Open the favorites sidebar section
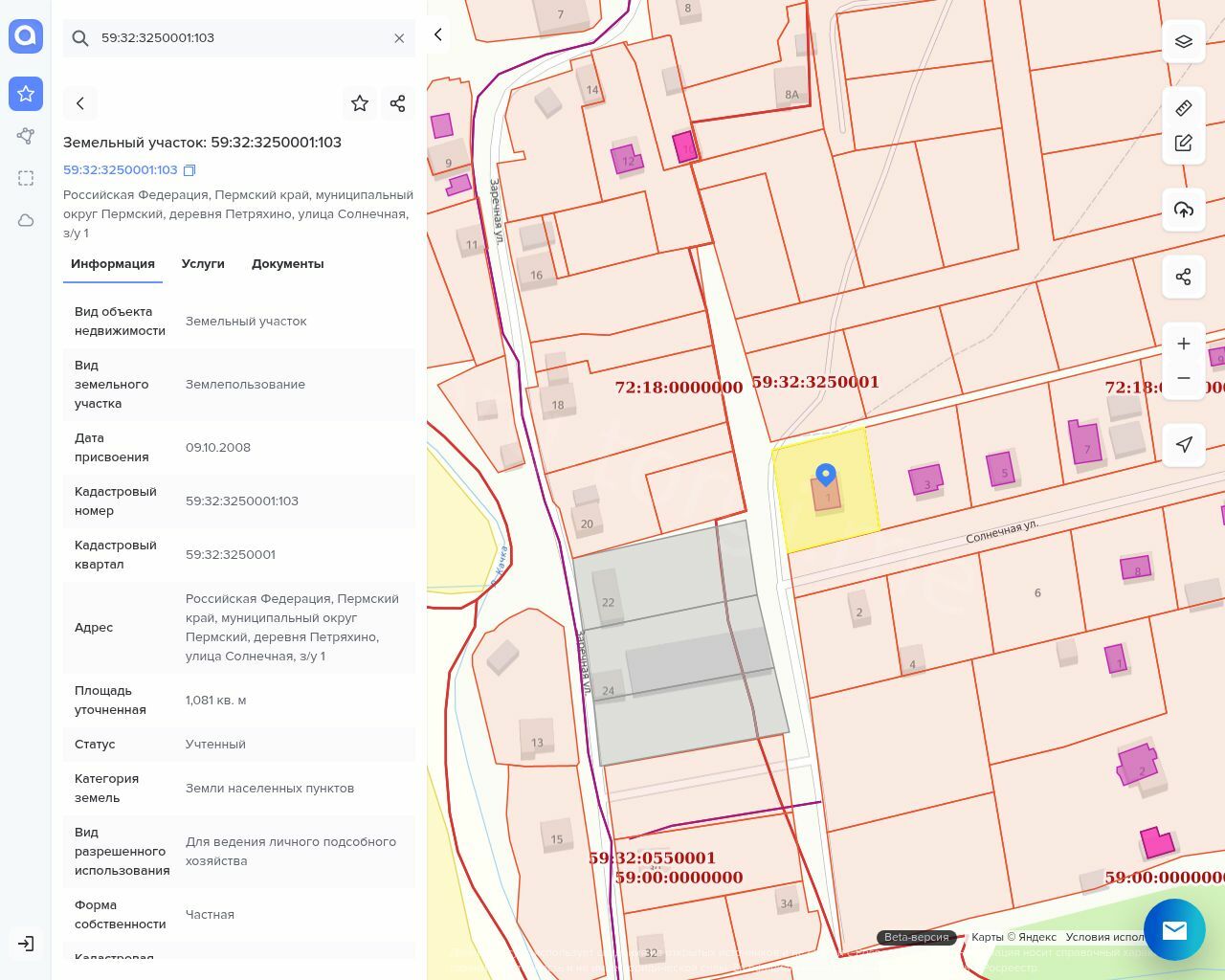 pos(26,94)
